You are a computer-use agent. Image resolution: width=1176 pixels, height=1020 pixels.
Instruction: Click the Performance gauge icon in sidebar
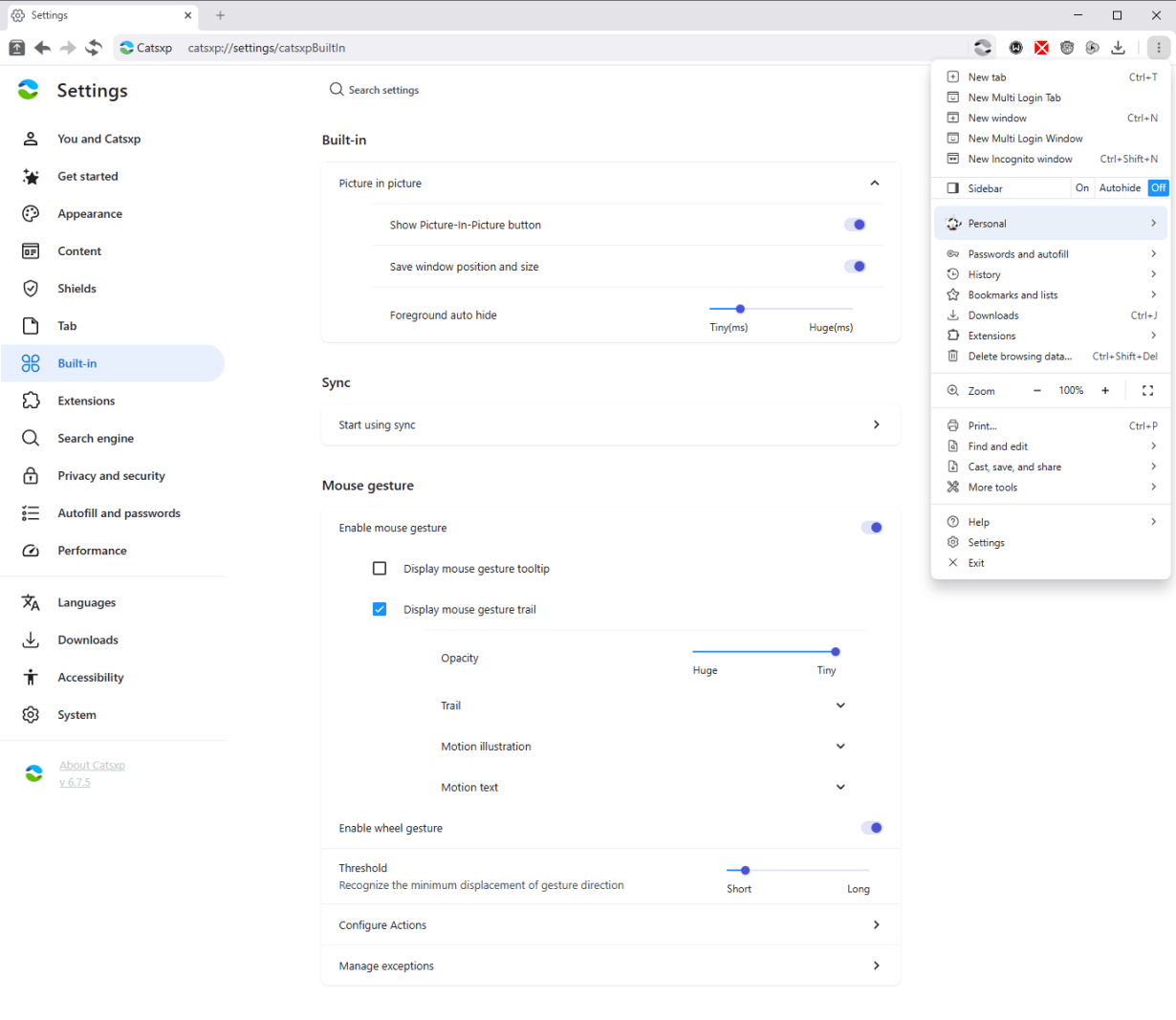point(31,551)
